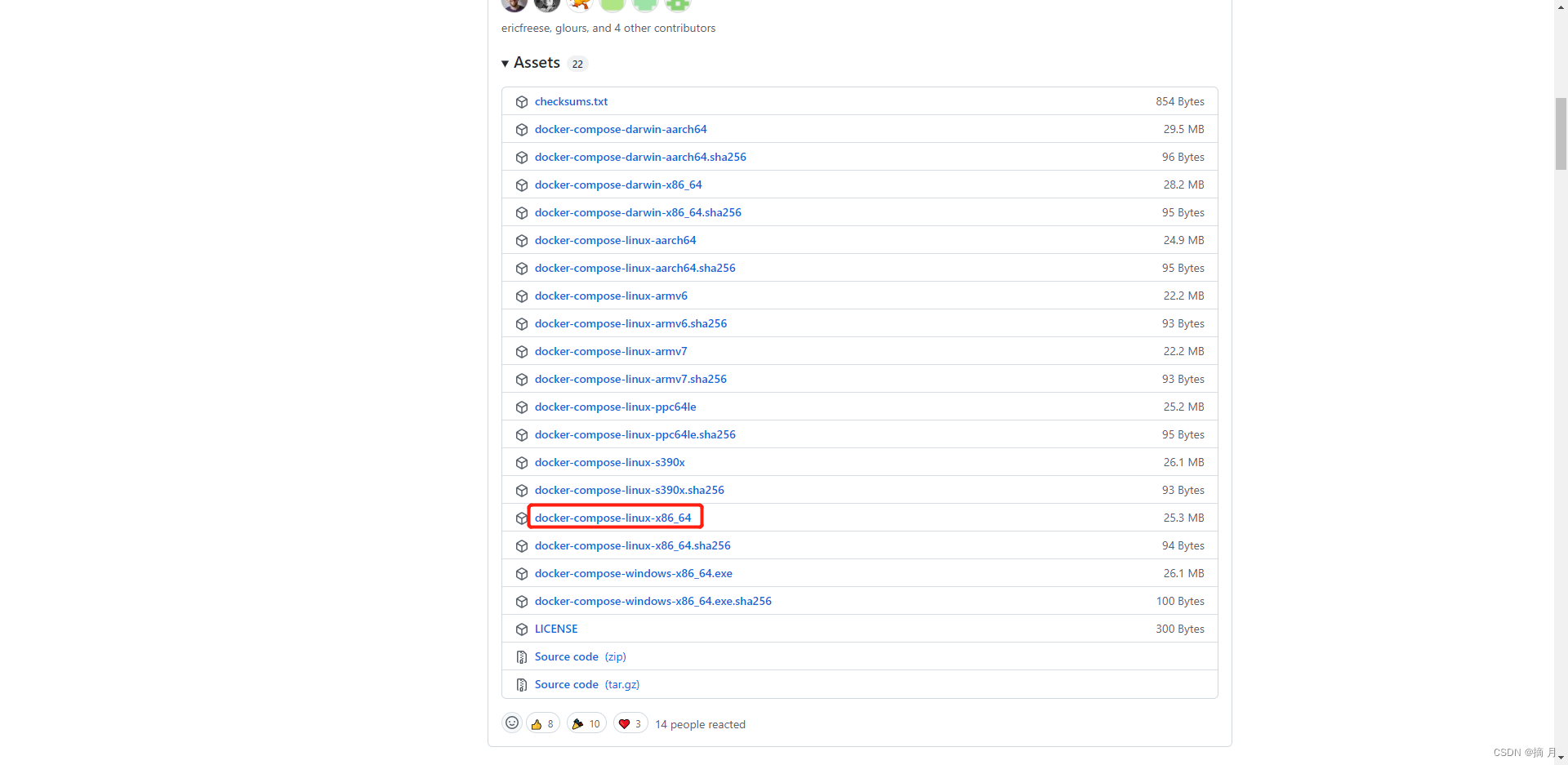
Task: Click the 300 Bytes LICENSE size
Action: pos(1179,629)
